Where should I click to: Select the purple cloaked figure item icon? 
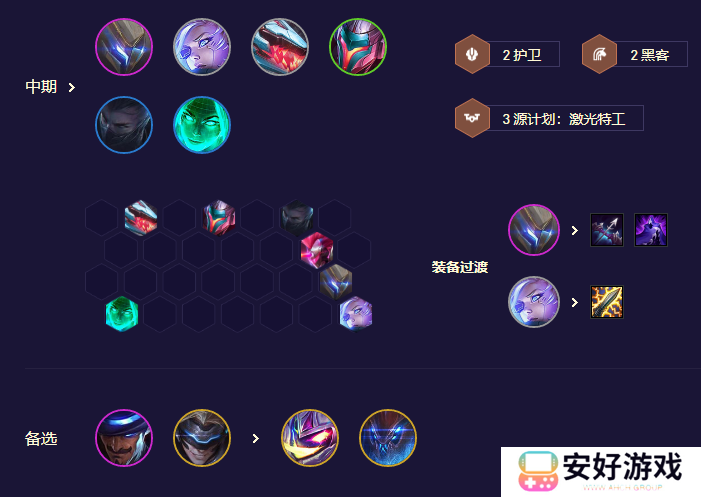(x=651, y=230)
